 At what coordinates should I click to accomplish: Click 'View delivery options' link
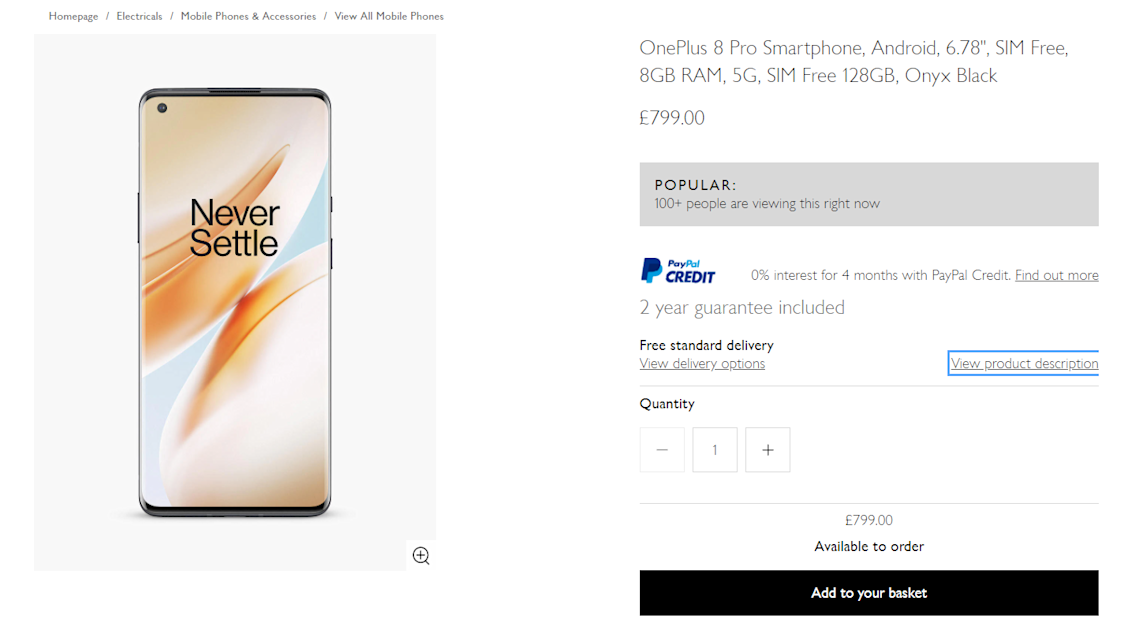click(x=702, y=364)
